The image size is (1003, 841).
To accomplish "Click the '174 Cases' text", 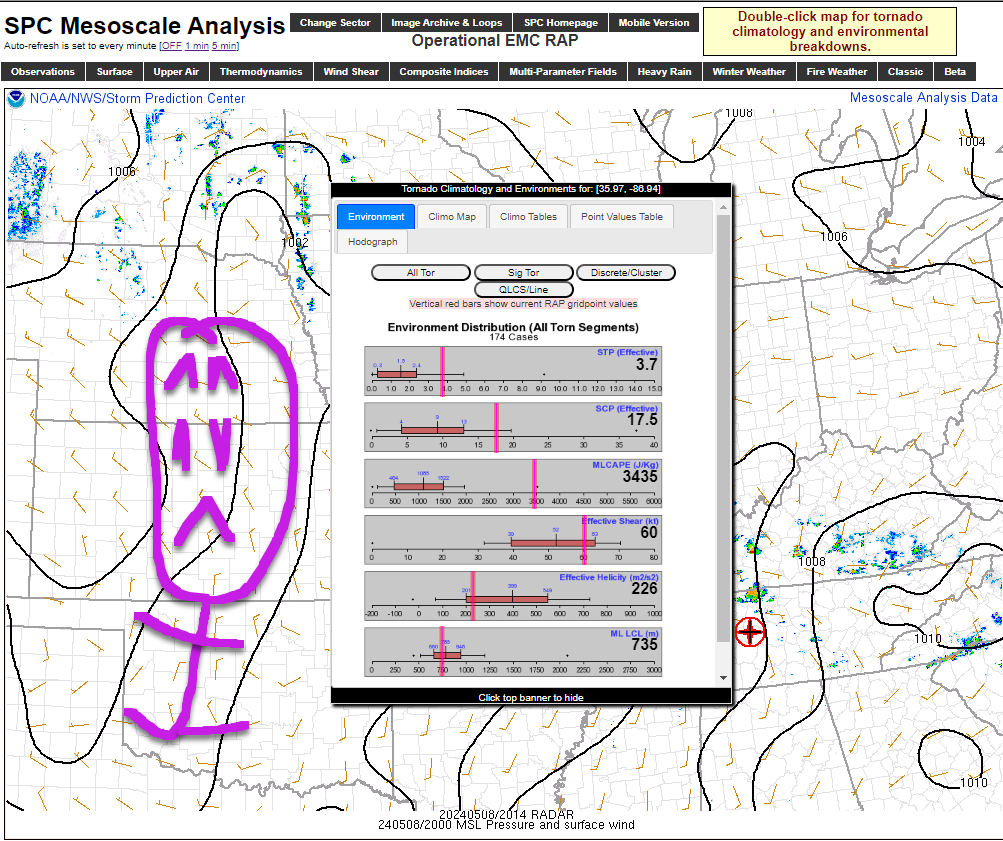I will (514, 337).
